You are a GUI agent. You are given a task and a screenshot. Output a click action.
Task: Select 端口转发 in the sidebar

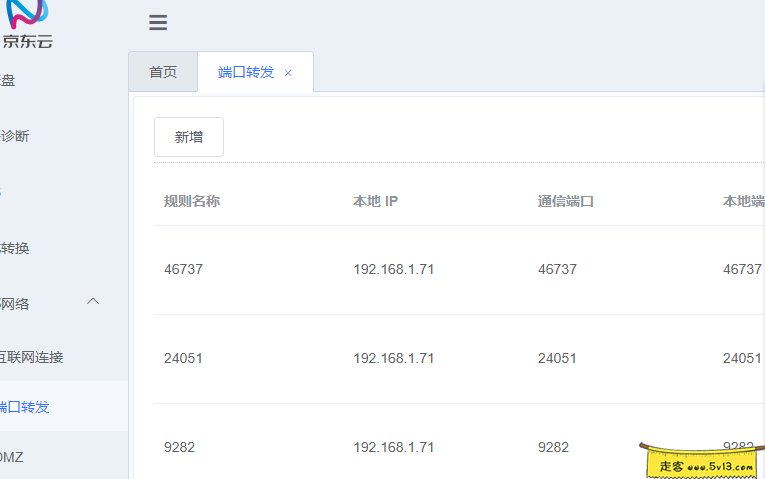[24, 407]
